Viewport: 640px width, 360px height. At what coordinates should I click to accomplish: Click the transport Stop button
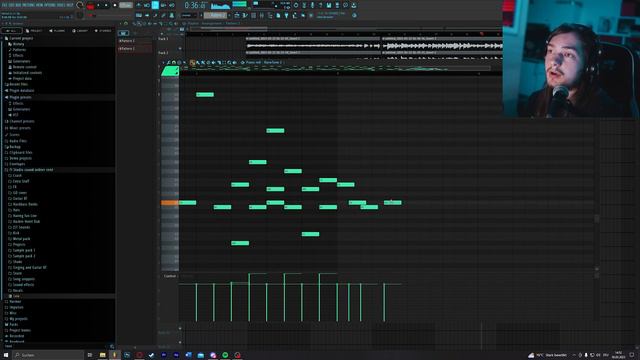(107, 6)
